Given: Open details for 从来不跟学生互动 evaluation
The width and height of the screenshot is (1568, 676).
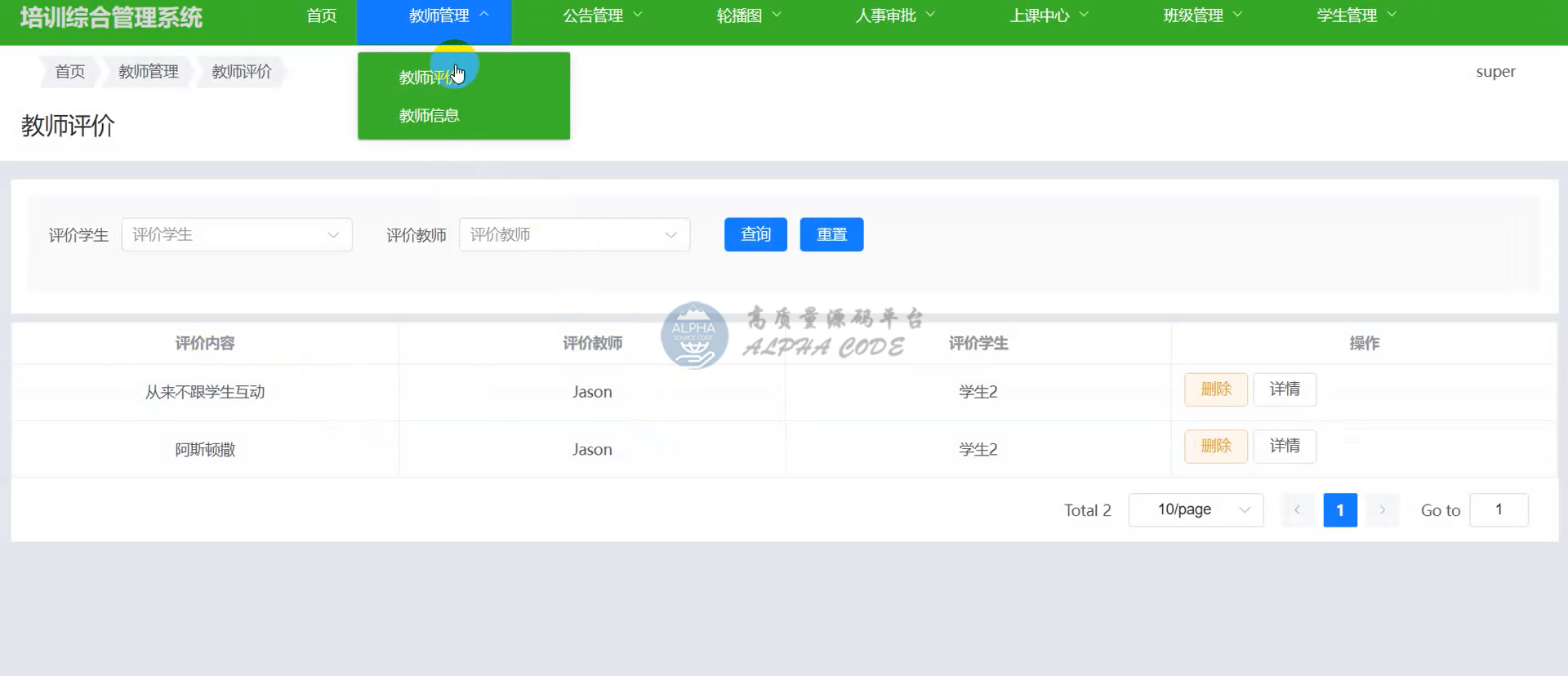Looking at the screenshot, I should click(x=1284, y=389).
